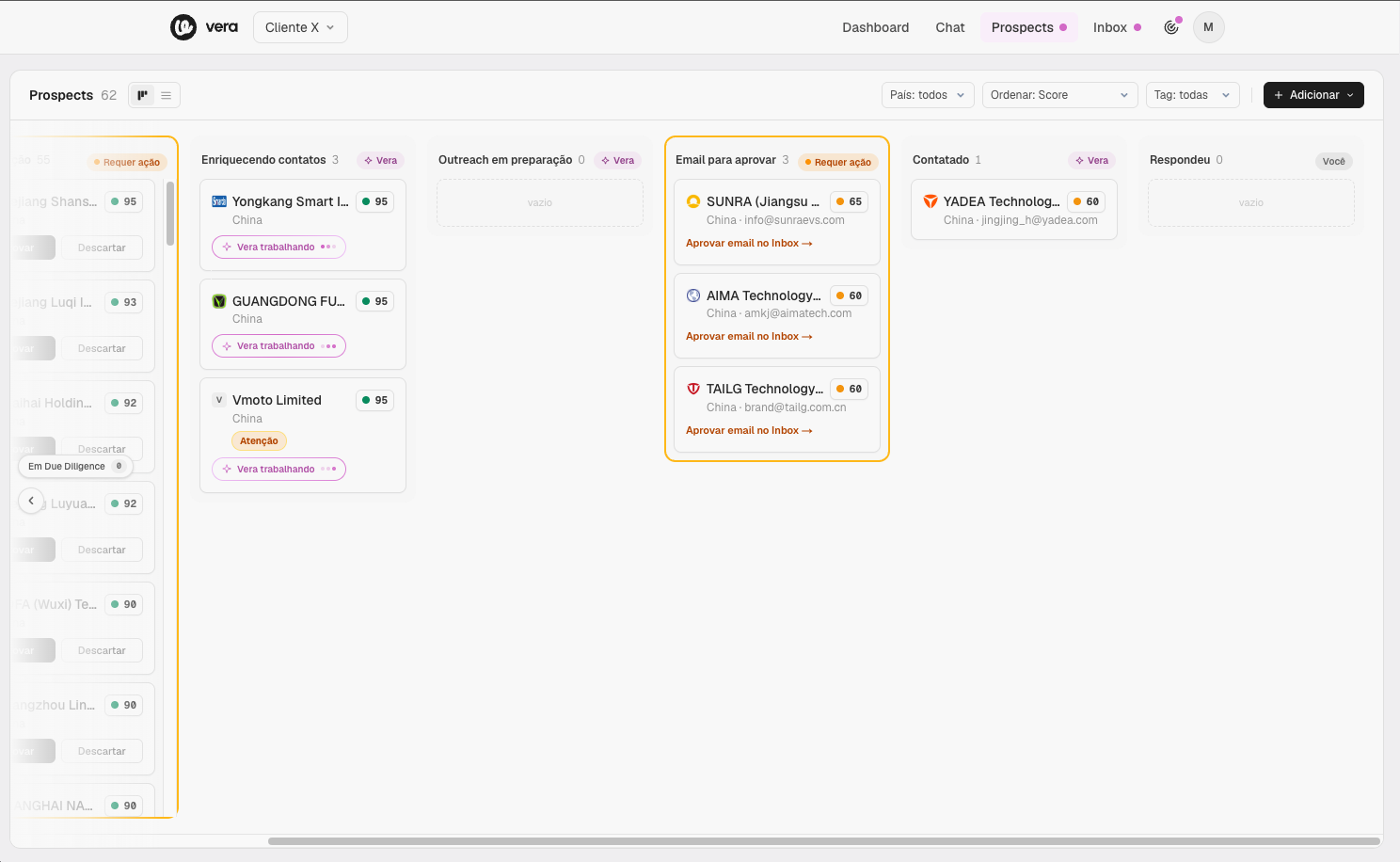
Task: Go to the Chat tab
Action: point(950,27)
